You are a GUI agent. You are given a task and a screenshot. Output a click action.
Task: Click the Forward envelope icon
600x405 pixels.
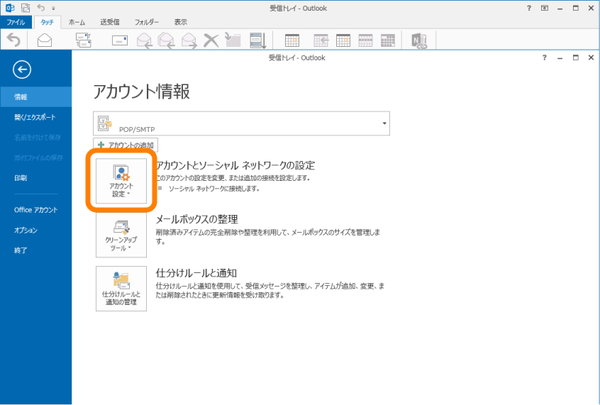189,40
